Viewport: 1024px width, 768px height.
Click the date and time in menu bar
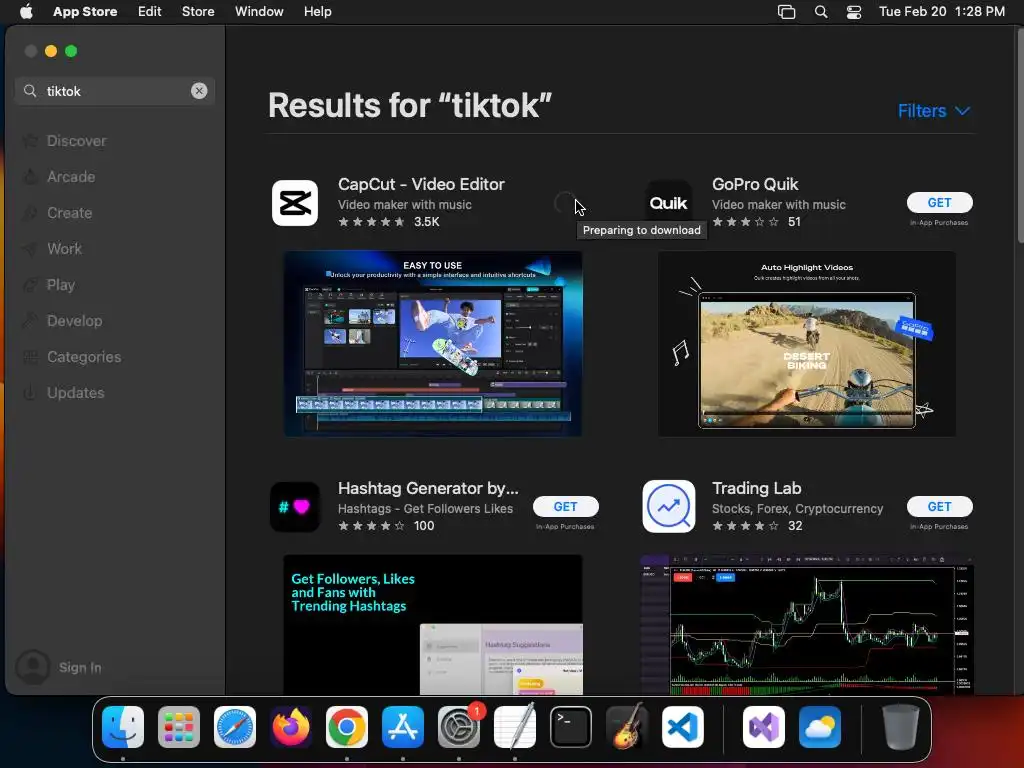(942, 12)
